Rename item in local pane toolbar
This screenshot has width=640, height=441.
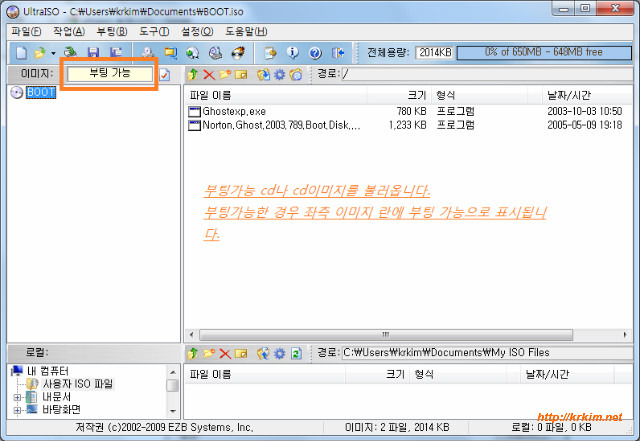pyautogui.click(x=241, y=353)
